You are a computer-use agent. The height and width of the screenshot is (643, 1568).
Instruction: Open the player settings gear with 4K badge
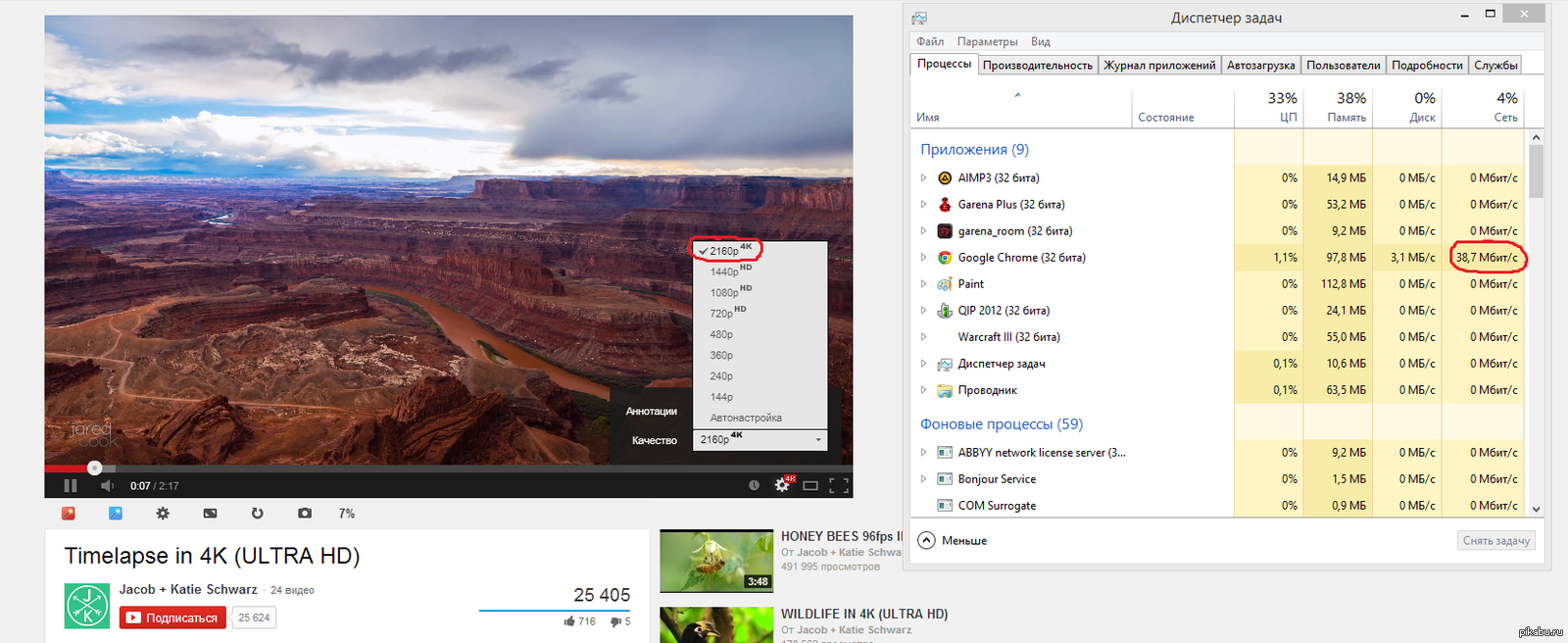pyautogui.click(x=783, y=484)
